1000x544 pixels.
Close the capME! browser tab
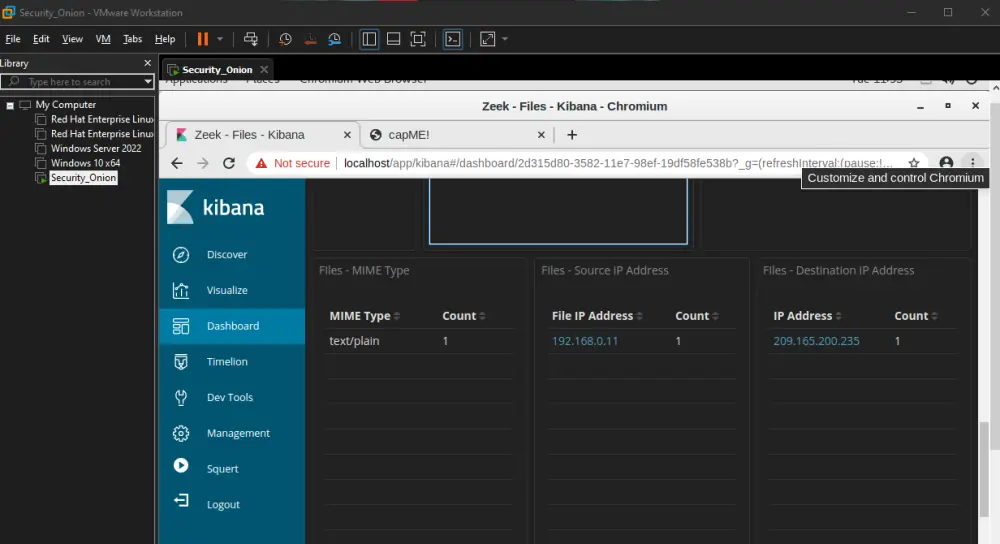[x=541, y=135]
